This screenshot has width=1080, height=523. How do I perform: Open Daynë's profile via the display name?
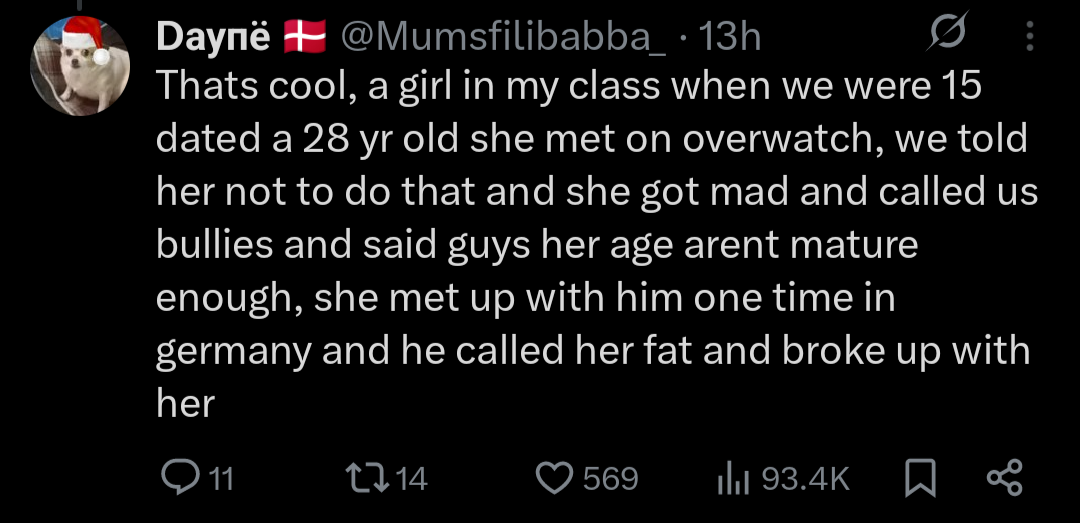(x=214, y=37)
